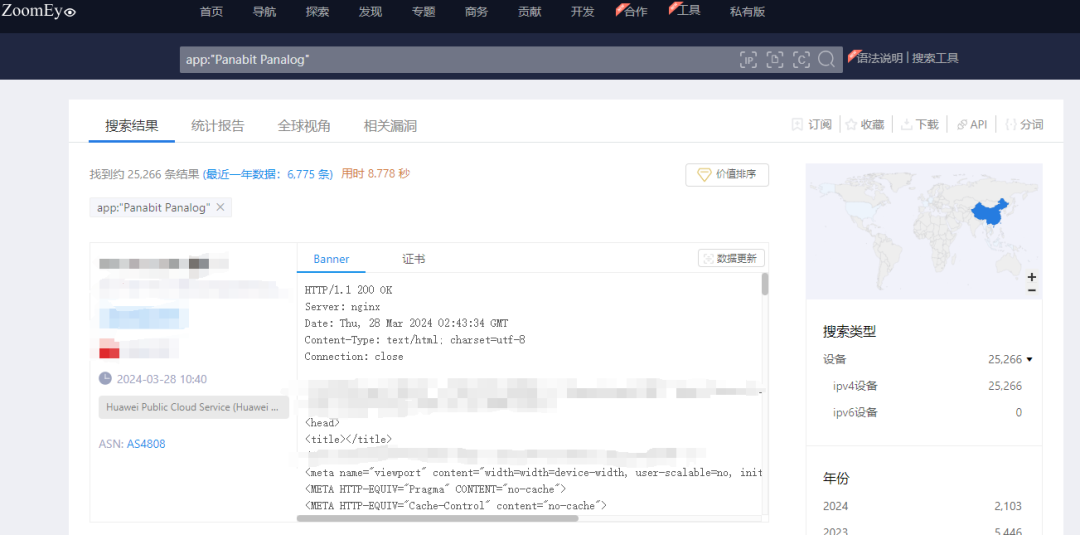Select the Banner tab
This screenshot has width=1080, height=535.
click(x=331, y=259)
